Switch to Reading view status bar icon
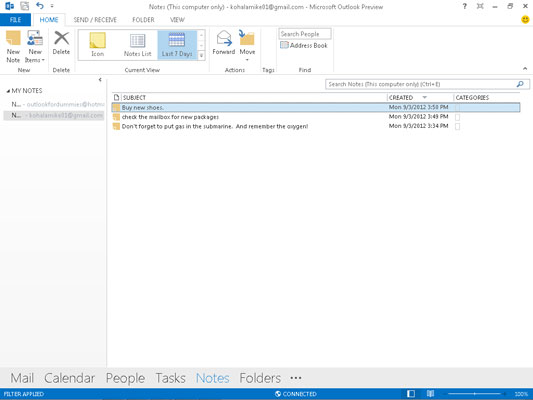533x400 pixels. pyautogui.click(x=430, y=394)
